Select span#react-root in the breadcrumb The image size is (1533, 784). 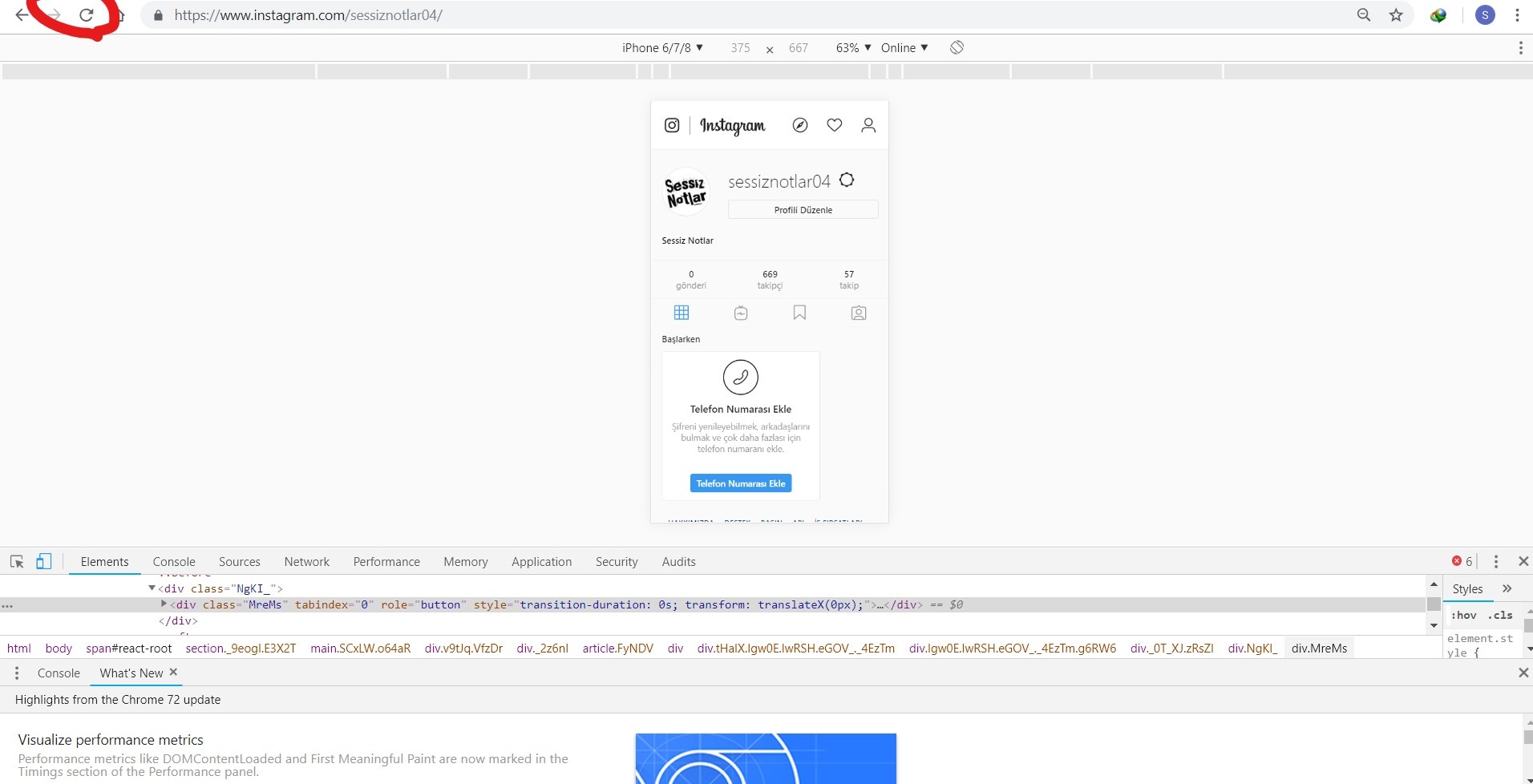pos(129,649)
